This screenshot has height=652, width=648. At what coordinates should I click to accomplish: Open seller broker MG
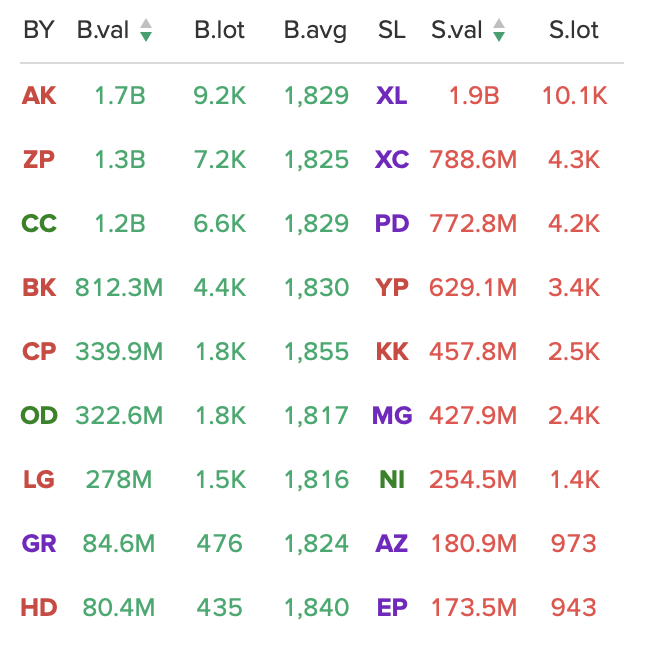(x=392, y=416)
